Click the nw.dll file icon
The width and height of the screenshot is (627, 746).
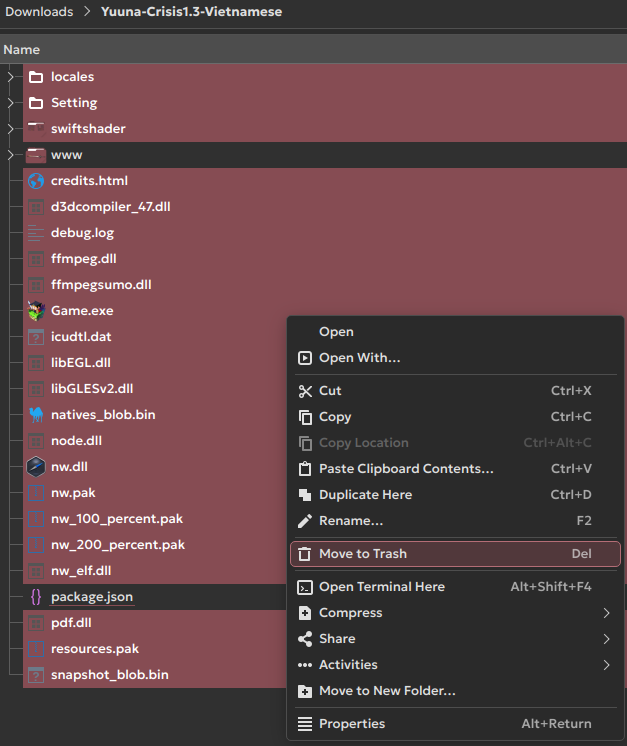pos(36,467)
